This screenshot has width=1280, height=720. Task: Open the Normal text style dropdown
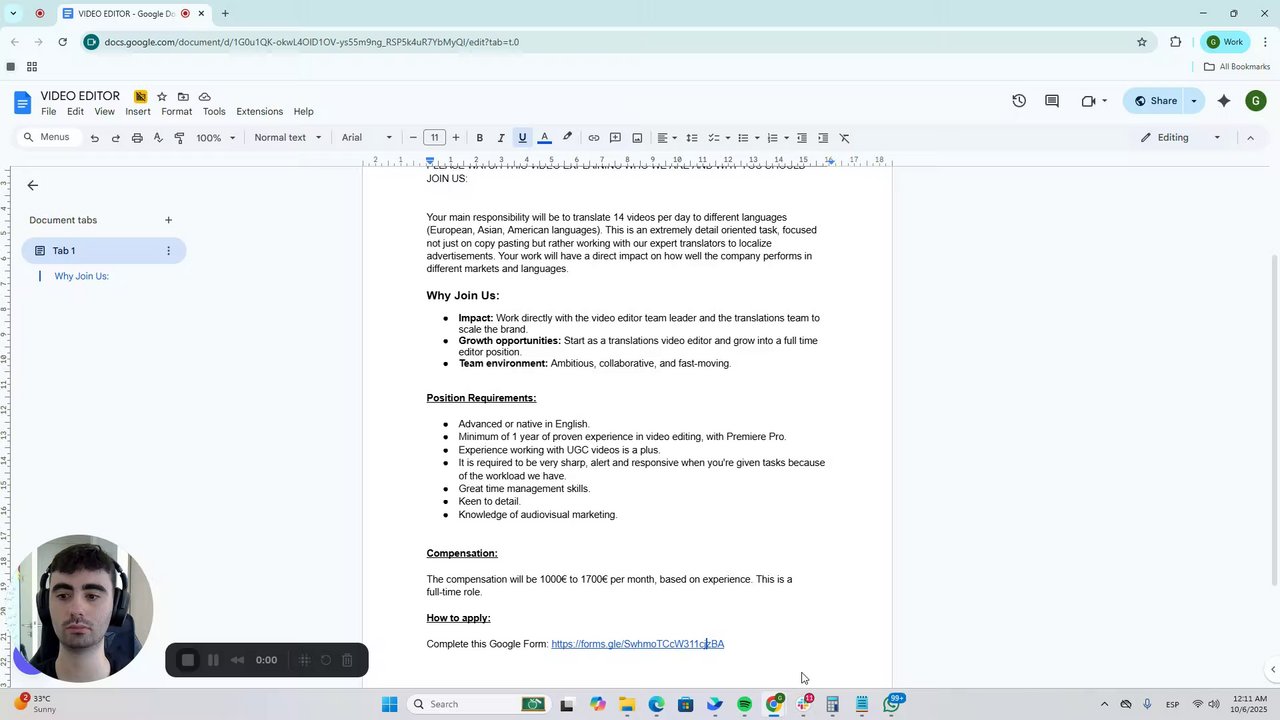coord(288,138)
